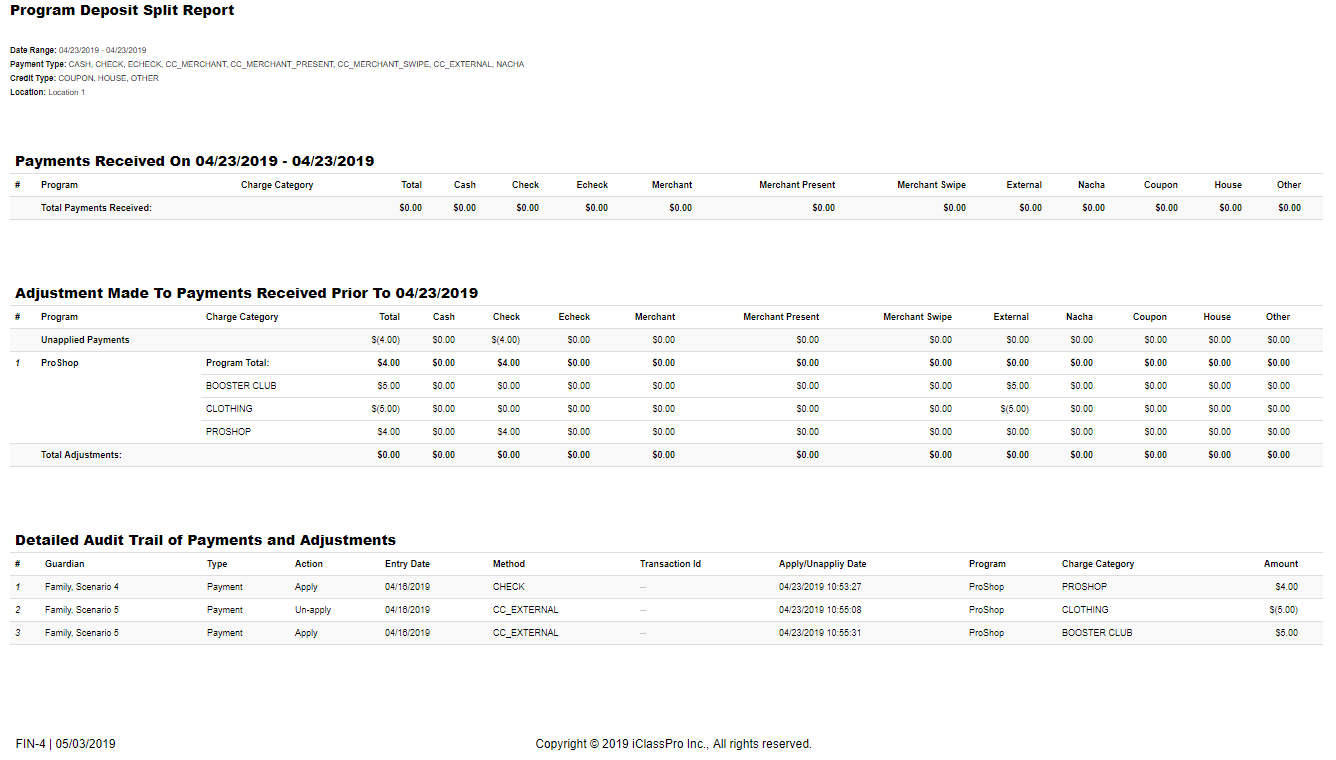Click the "Apply/Unappliy Date" column header
1336x760 pixels.
click(822, 564)
